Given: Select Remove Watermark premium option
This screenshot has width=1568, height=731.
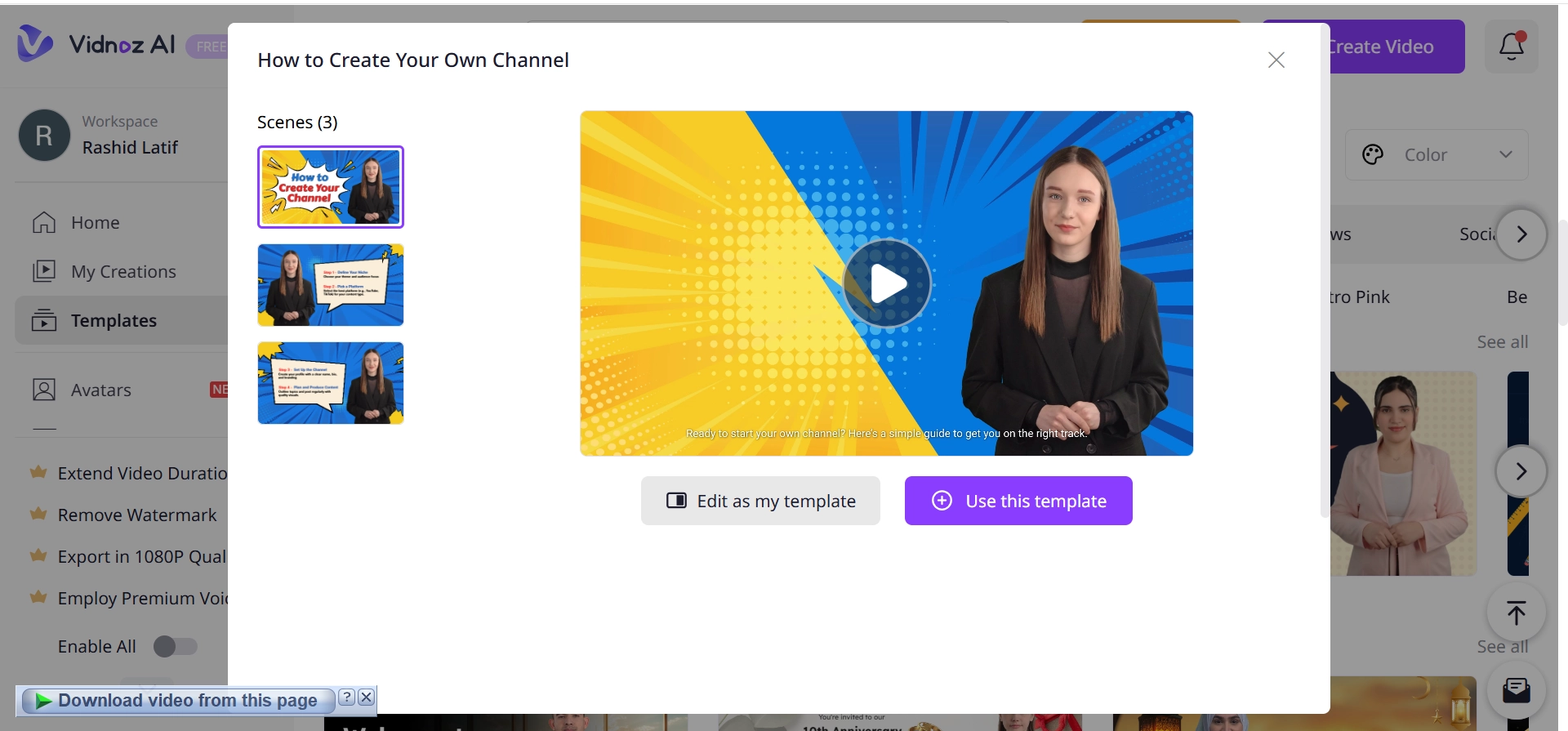Looking at the screenshot, I should point(136,515).
